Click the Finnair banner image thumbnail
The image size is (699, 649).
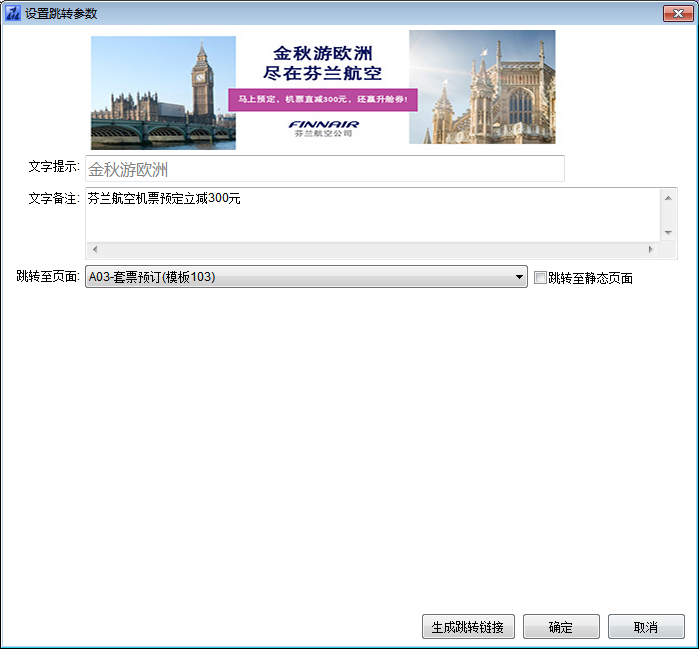click(x=323, y=90)
